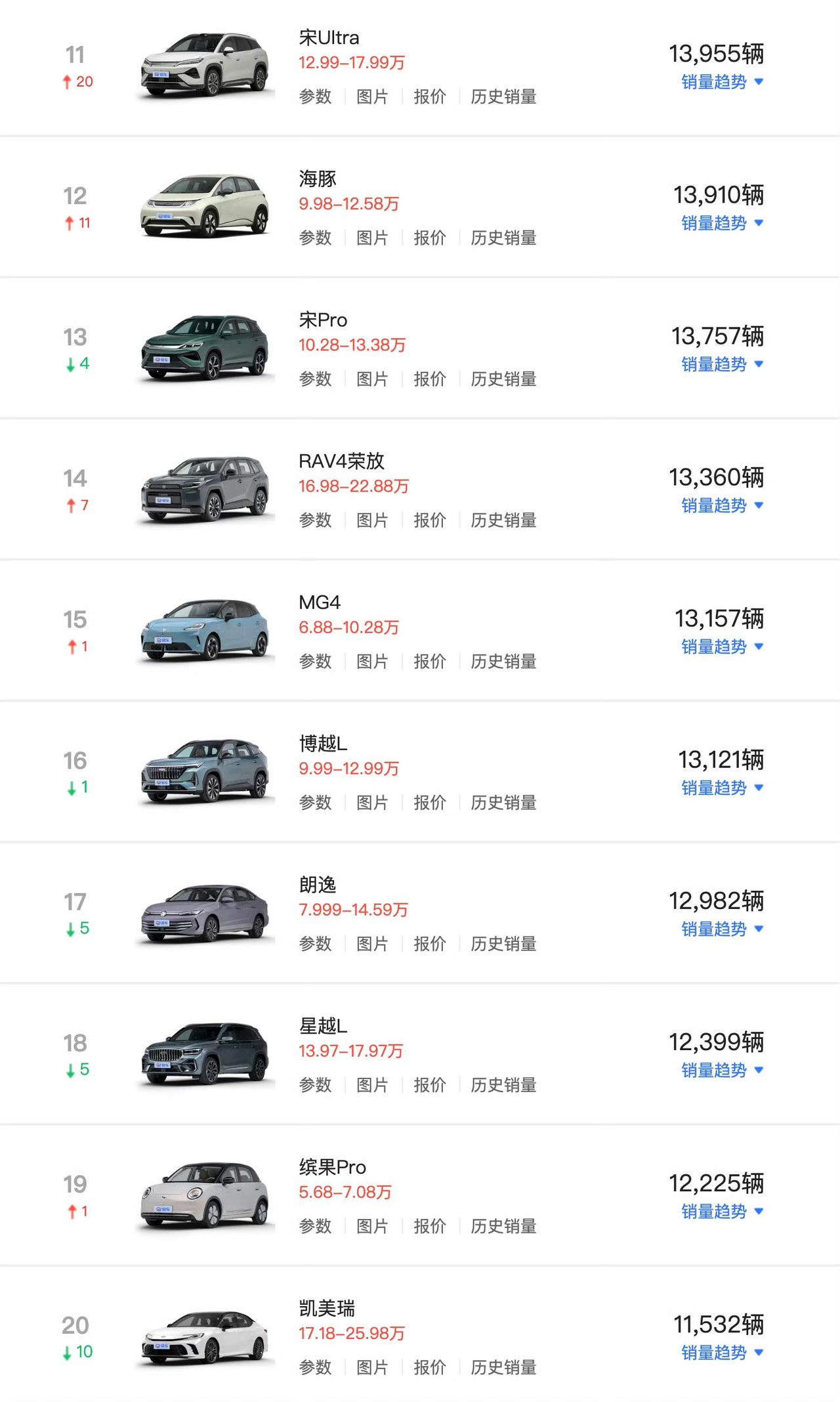
Task: Select the blue MG4 car image
Action: coord(205,630)
